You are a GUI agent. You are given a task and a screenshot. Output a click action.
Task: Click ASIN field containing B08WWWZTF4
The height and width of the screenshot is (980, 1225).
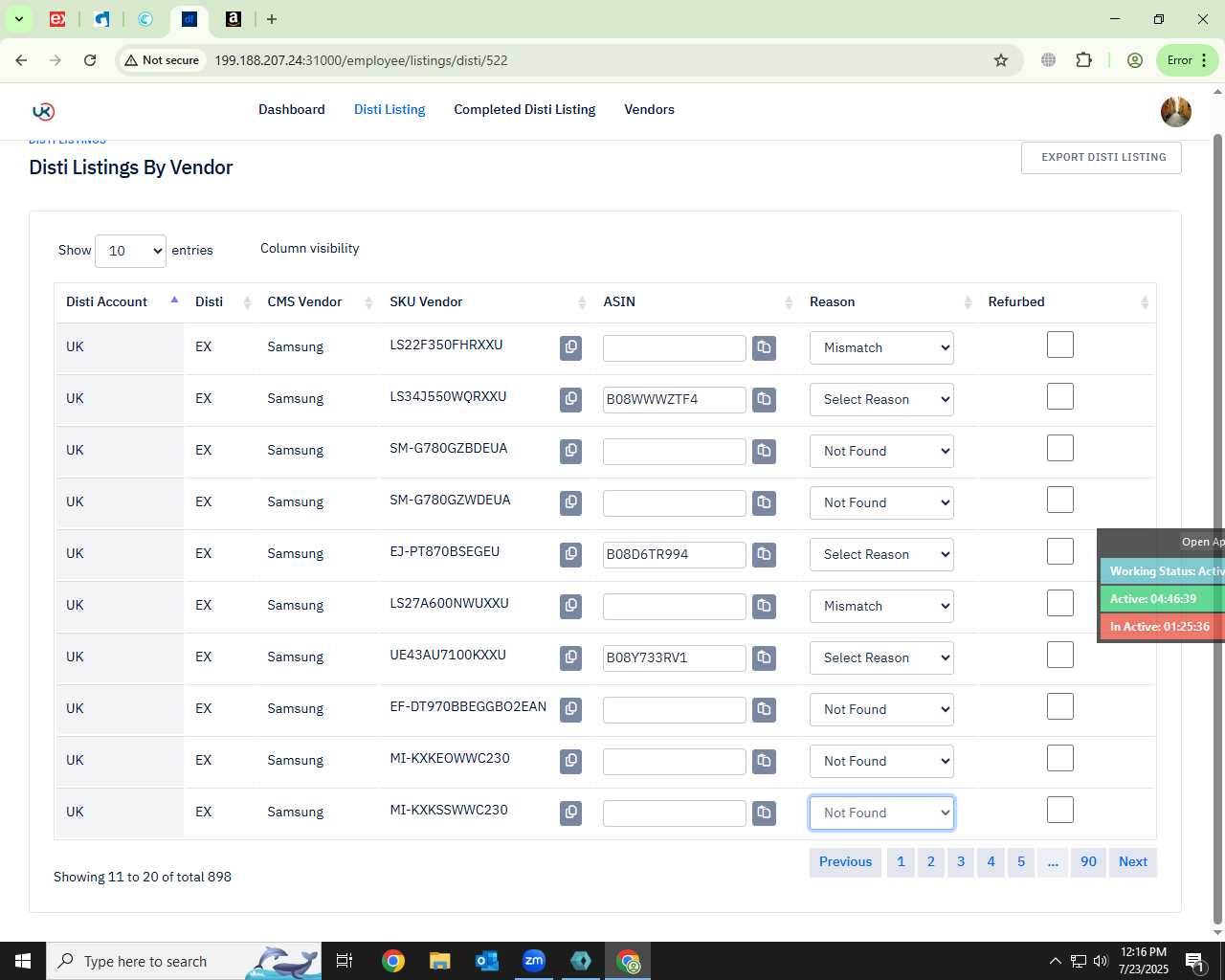click(x=675, y=399)
